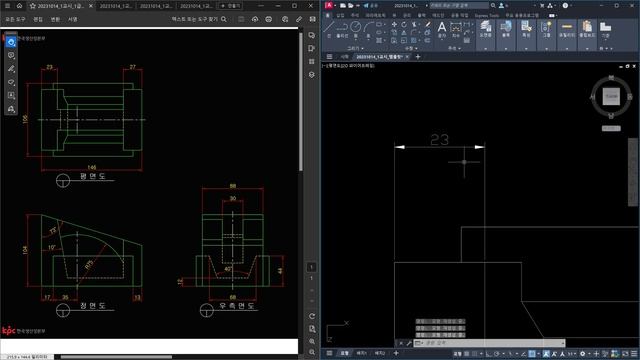The width and height of the screenshot is (640, 360).
Task: Switch to the fourth 20231014 PDF tab
Action: tap(196, 6)
